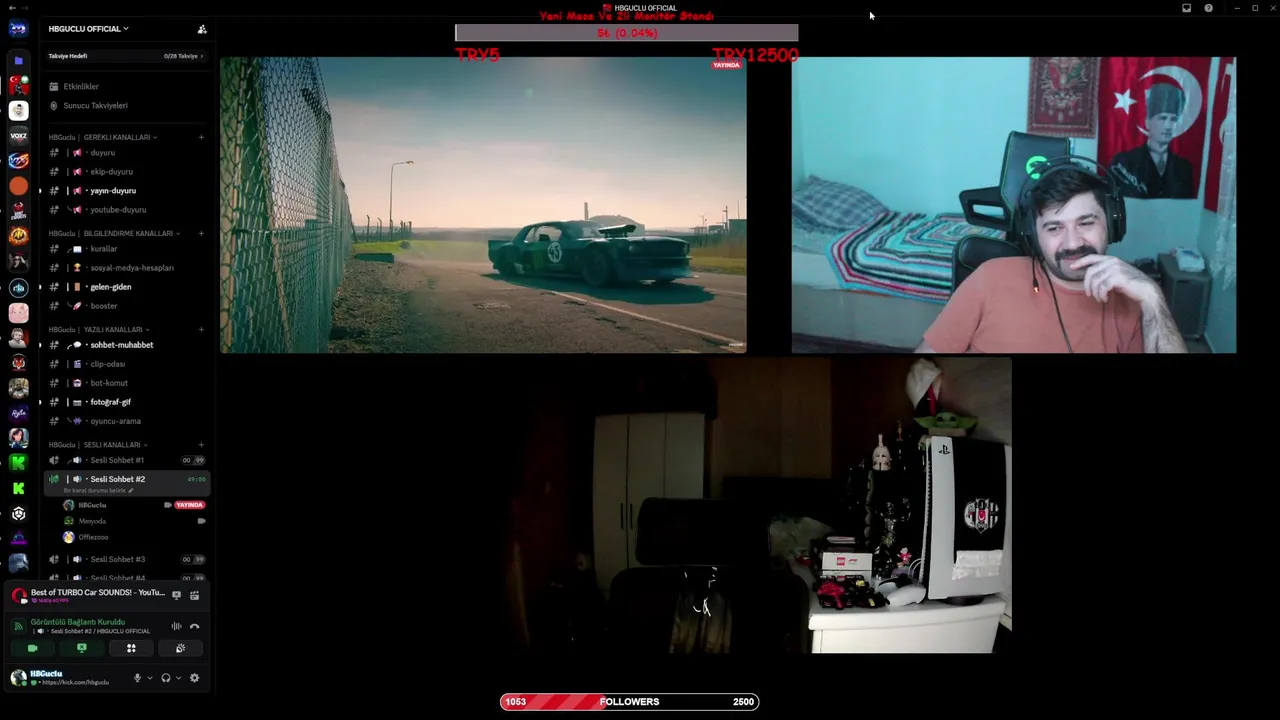Open the help icon in title bar
Image resolution: width=1280 pixels, height=720 pixels.
(1208, 8)
